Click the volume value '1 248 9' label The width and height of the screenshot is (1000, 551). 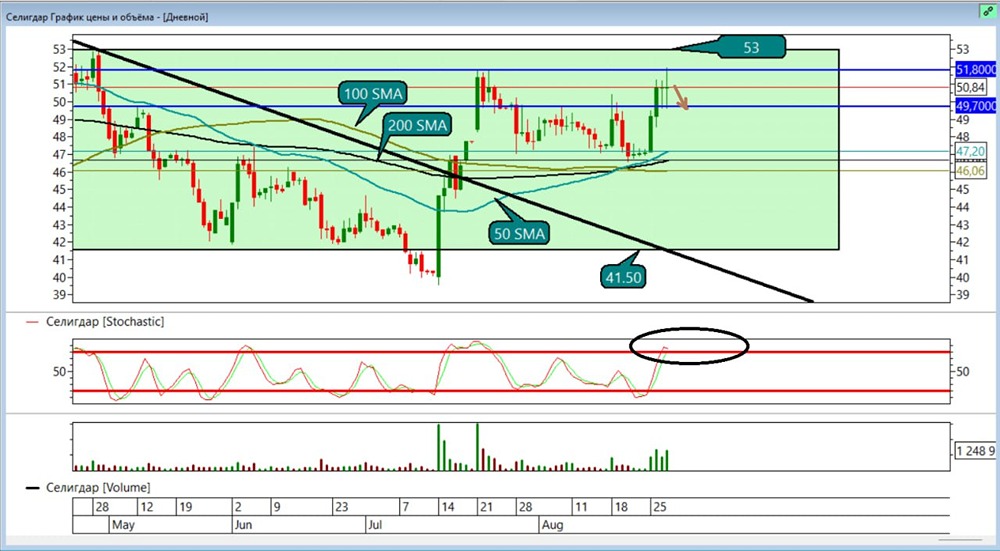(x=975, y=452)
